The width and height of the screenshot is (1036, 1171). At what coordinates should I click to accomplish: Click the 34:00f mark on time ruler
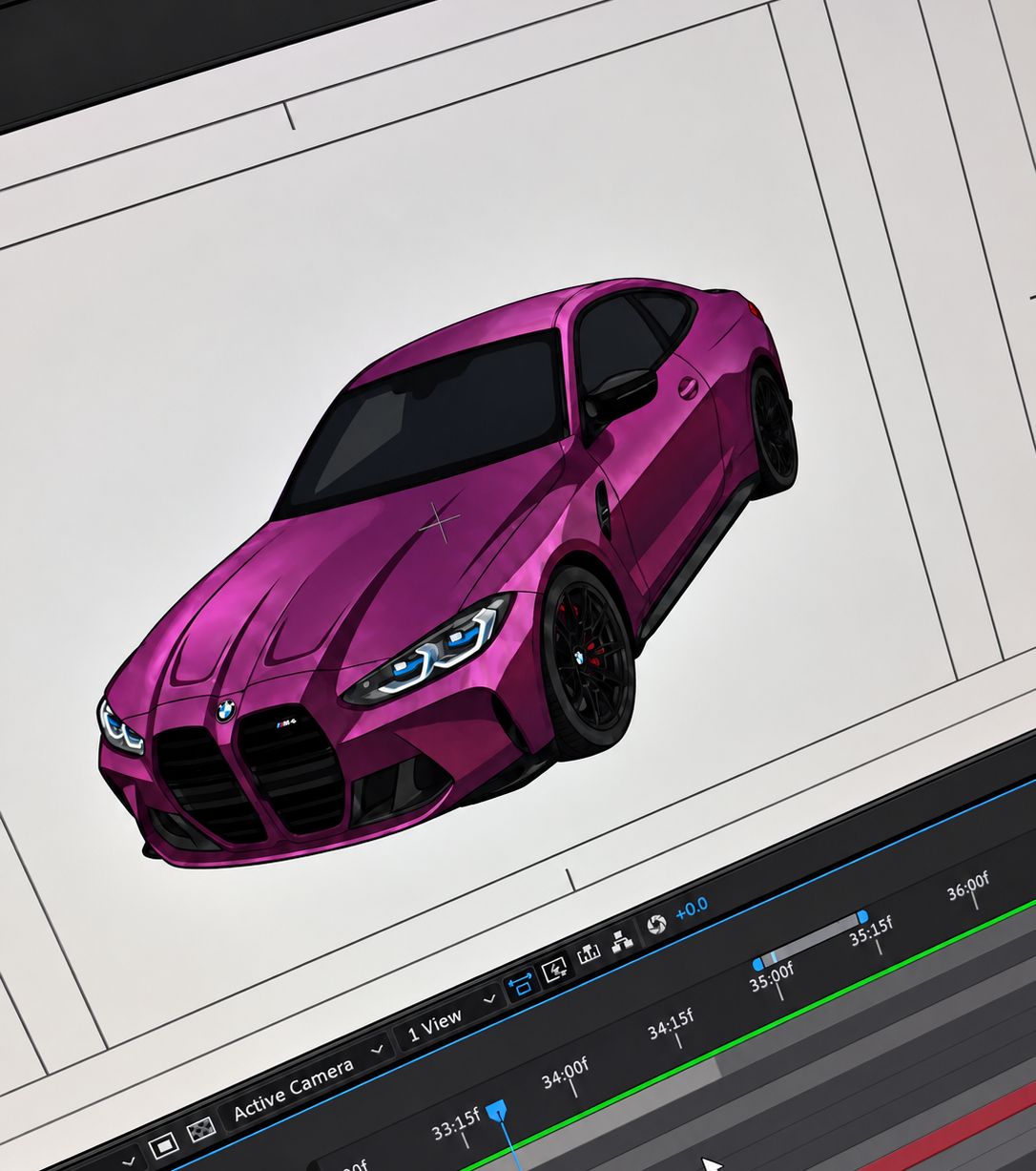(566, 1072)
